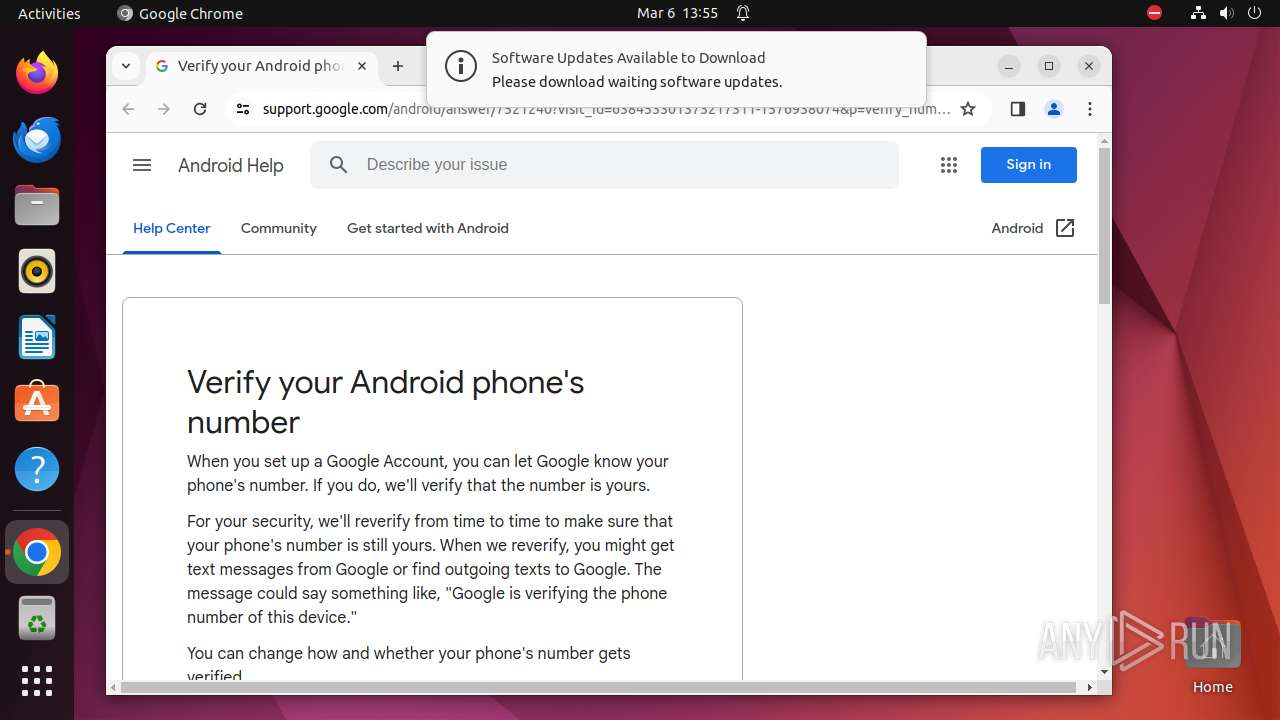1280x720 pixels.
Task: Go back to the previous page
Action: (128, 109)
